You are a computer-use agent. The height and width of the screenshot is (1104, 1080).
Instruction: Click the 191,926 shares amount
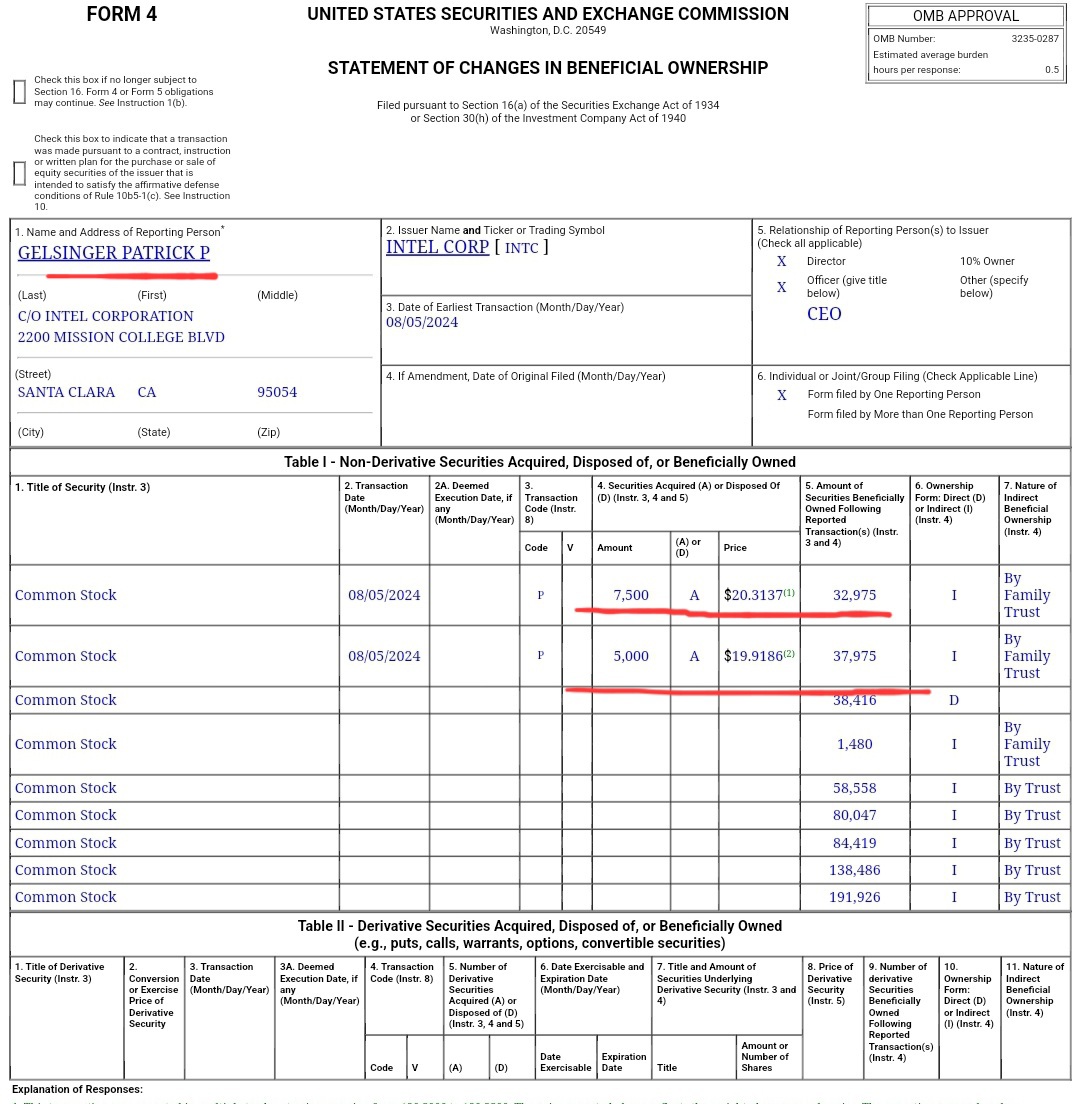pos(855,898)
